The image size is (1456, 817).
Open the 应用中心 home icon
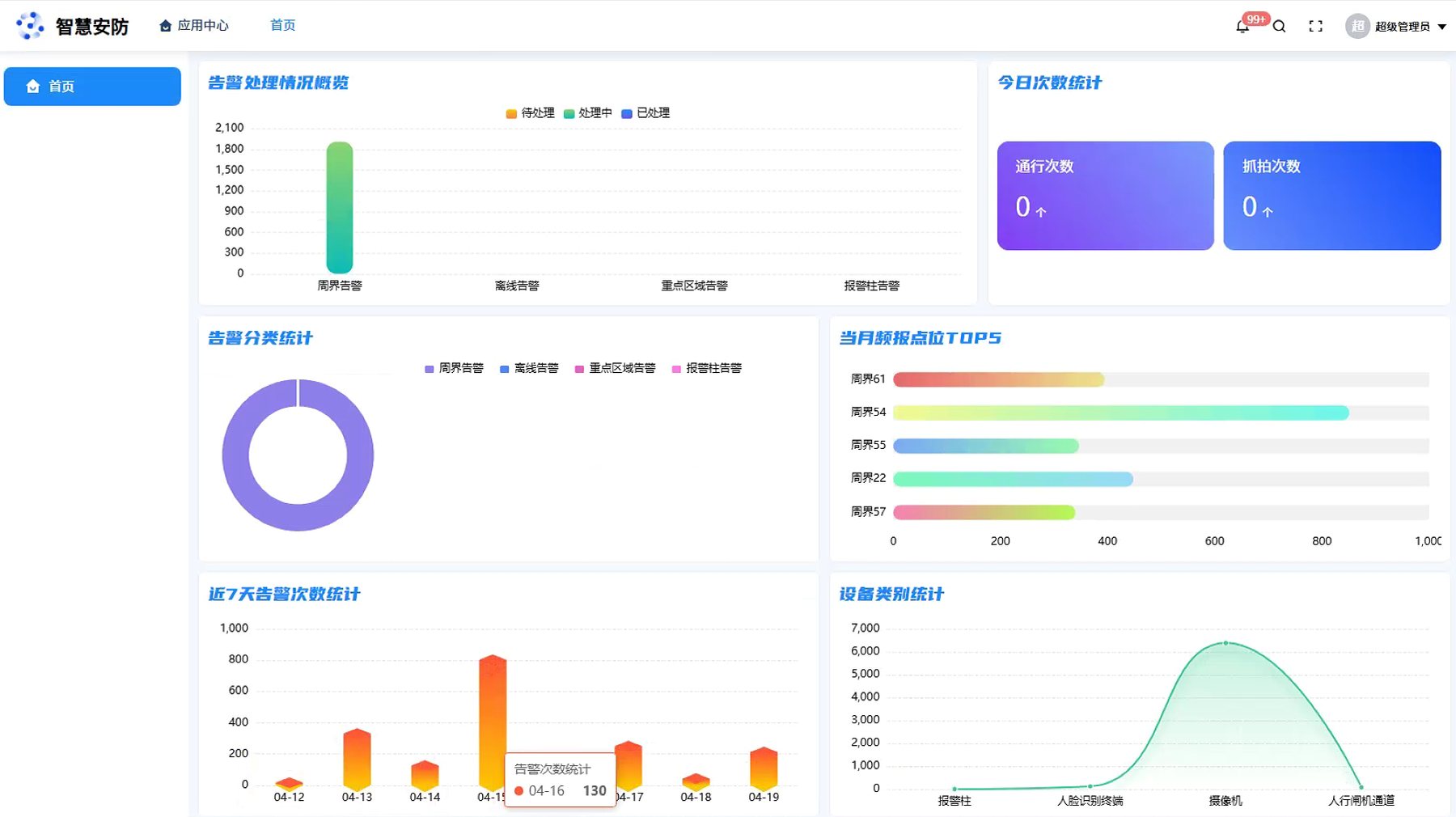(x=166, y=26)
